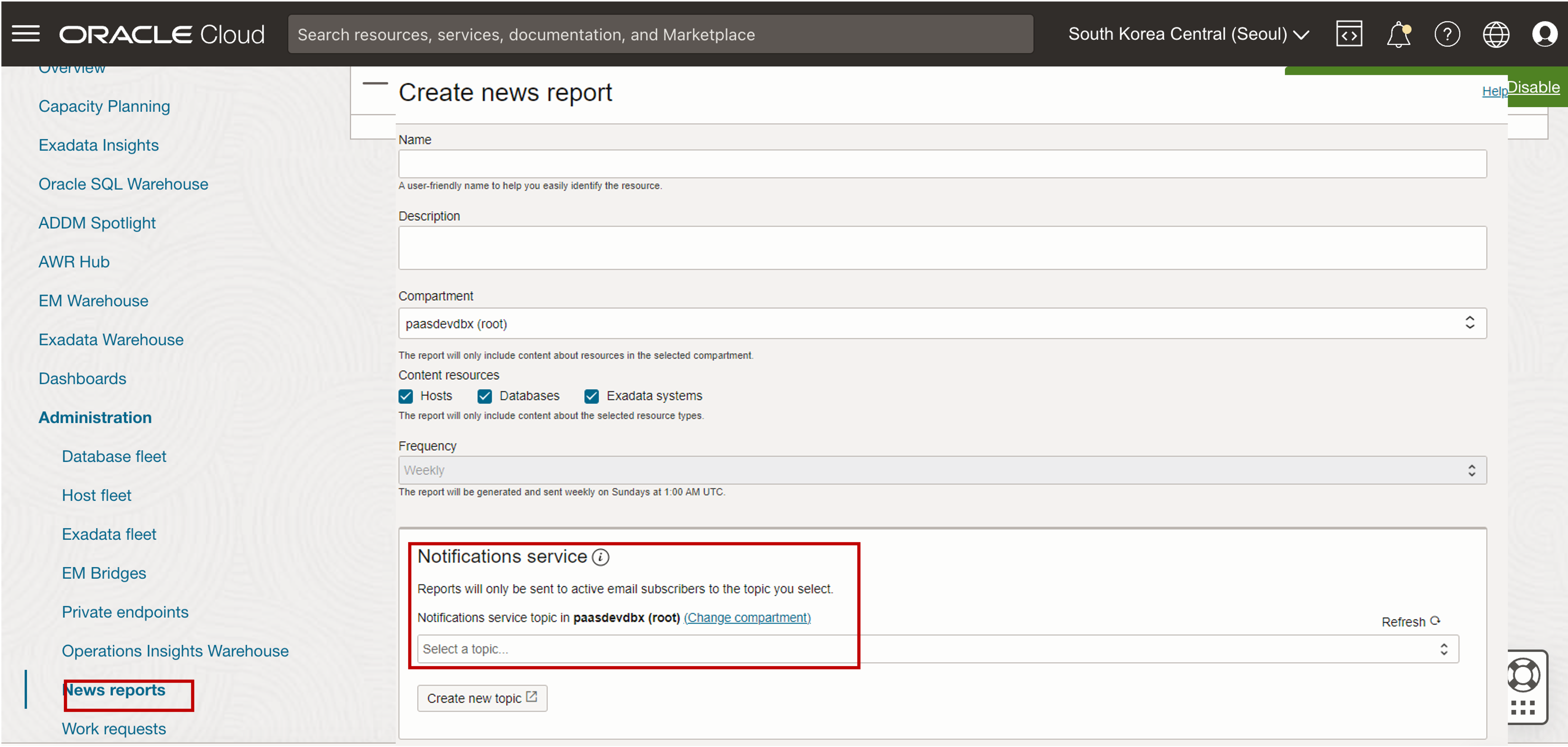Open Host fleet

(x=97, y=496)
